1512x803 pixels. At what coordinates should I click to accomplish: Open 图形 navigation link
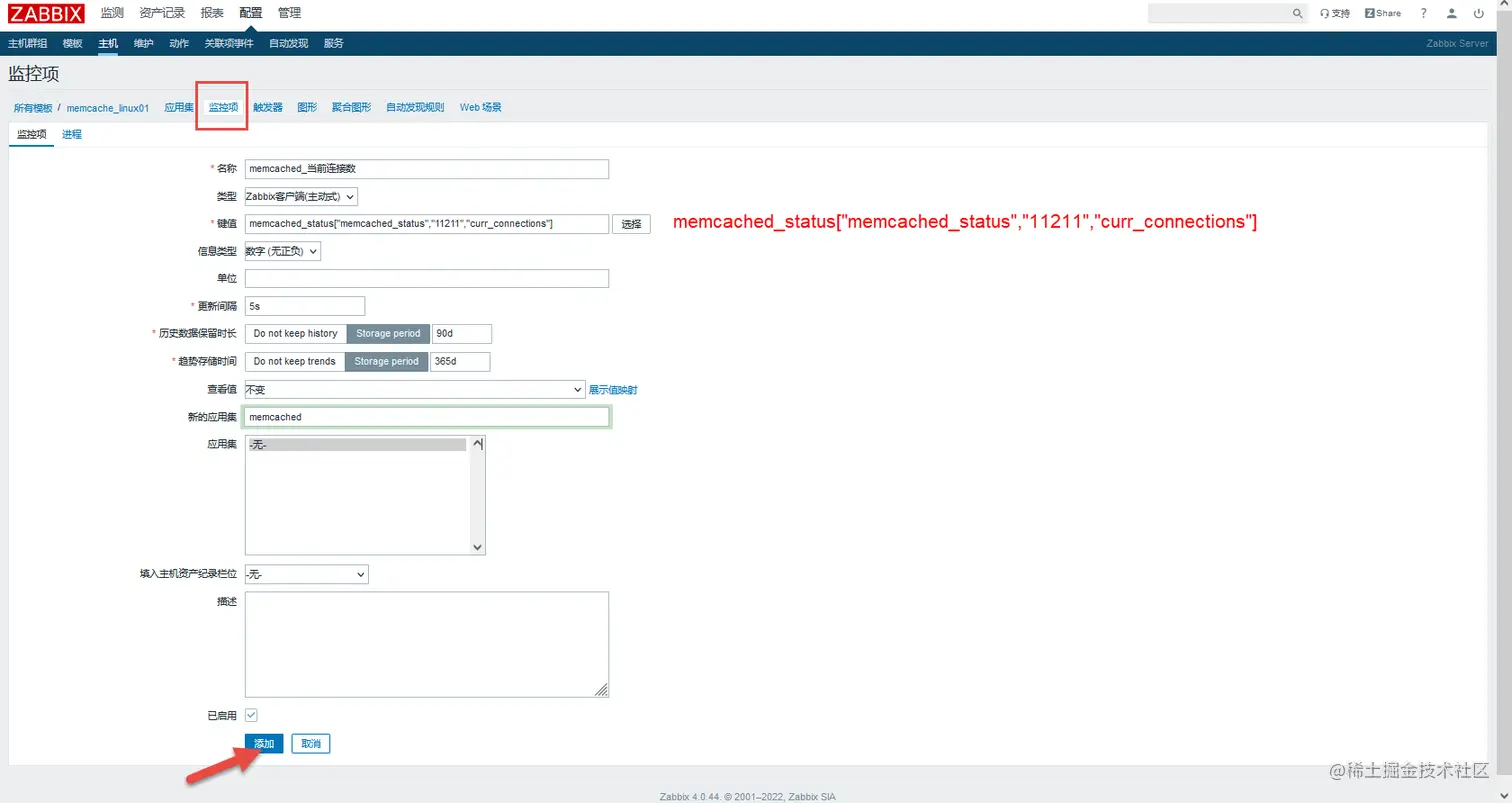point(307,107)
